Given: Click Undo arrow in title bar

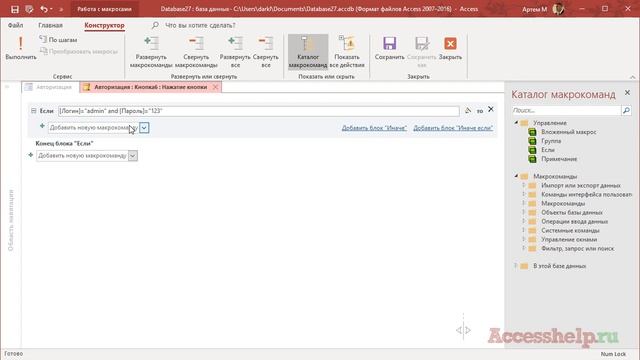Looking at the screenshot, I should pos(43,9).
